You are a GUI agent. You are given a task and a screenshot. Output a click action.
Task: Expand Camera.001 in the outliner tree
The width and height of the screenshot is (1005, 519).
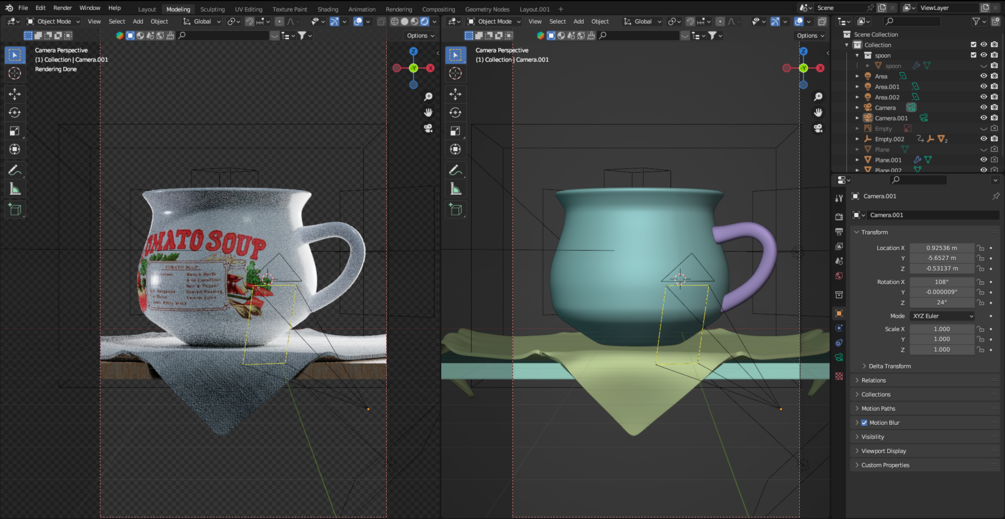click(x=858, y=118)
